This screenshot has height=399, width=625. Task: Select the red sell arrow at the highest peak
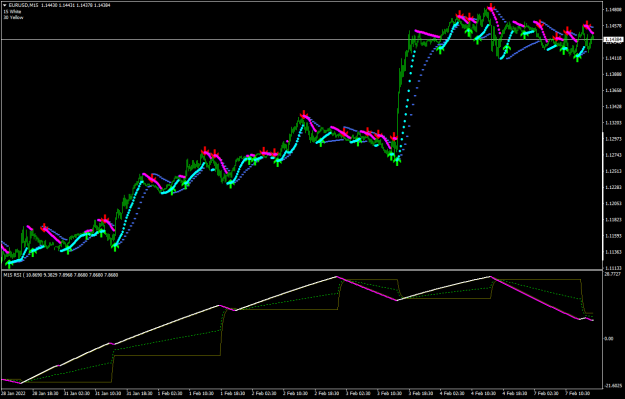(x=491, y=7)
